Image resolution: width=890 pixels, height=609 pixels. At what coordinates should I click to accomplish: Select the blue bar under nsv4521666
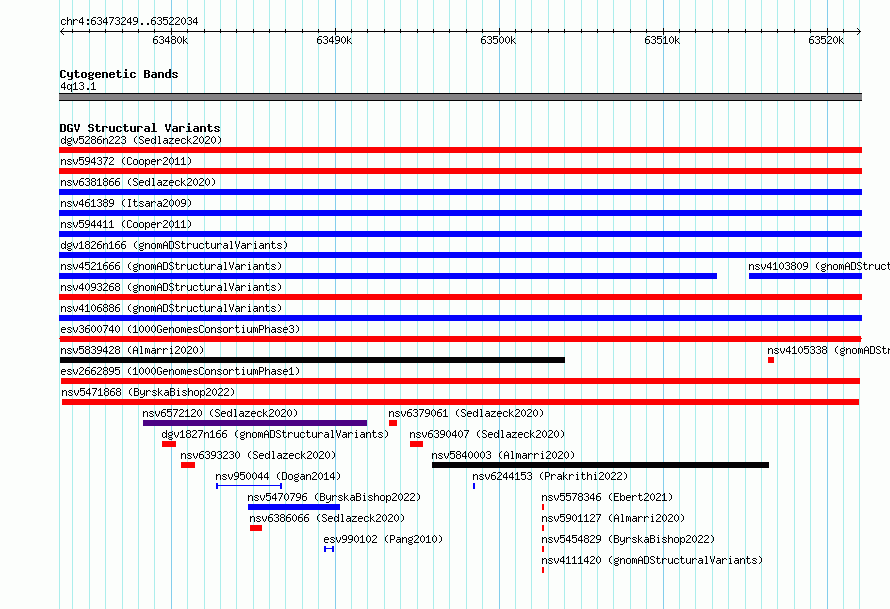coord(388,276)
